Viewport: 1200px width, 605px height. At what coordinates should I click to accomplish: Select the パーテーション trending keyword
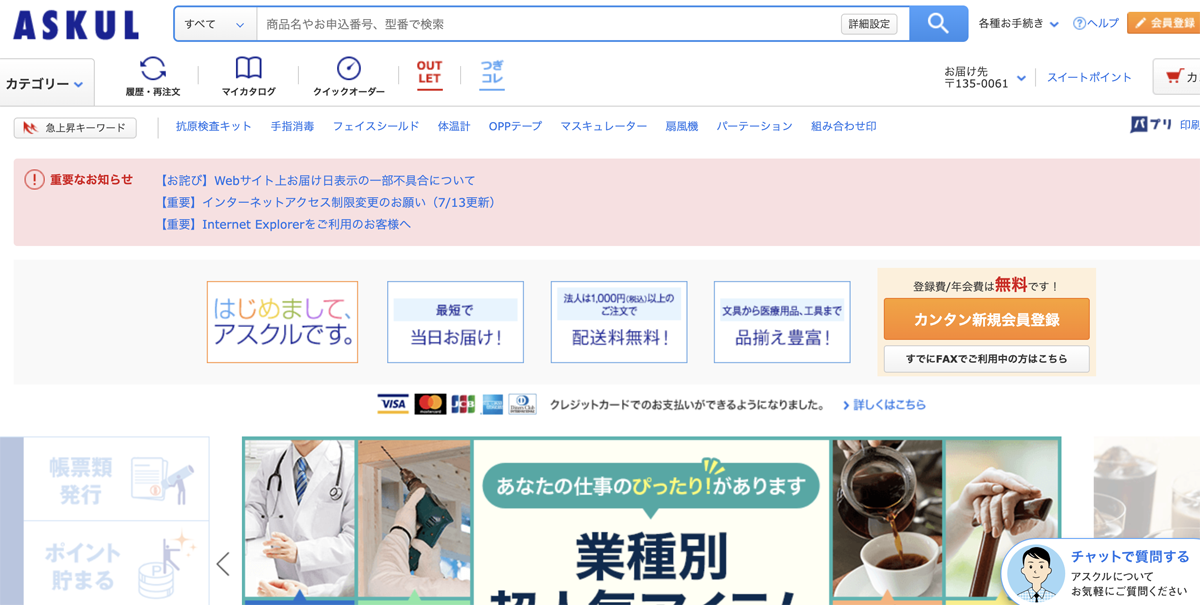(x=754, y=127)
